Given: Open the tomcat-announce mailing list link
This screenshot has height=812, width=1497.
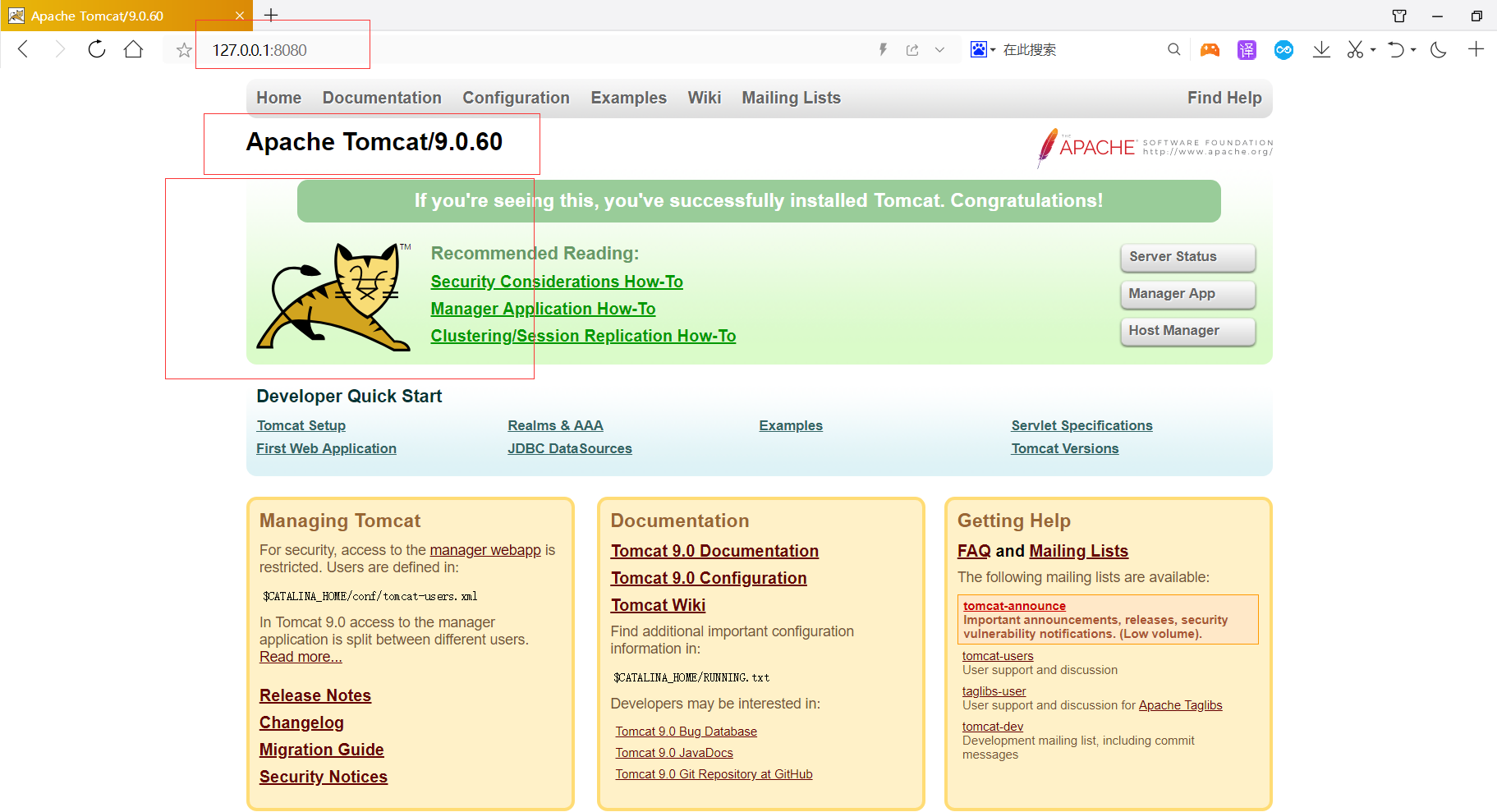Looking at the screenshot, I should coord(1014,606).
